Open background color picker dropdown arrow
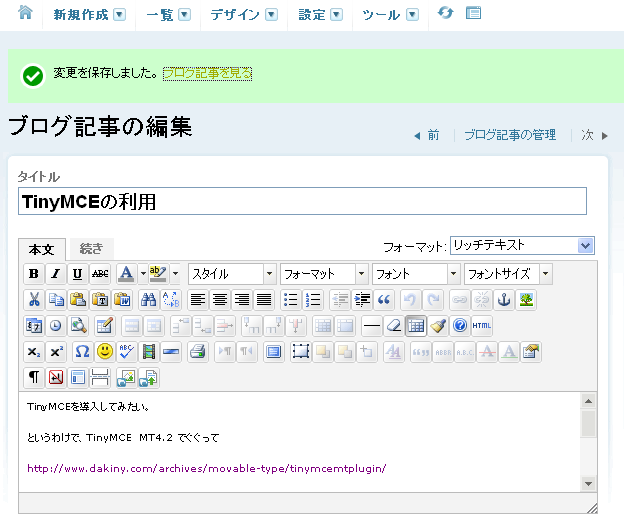The image size is (624, 523). (175, 274)
